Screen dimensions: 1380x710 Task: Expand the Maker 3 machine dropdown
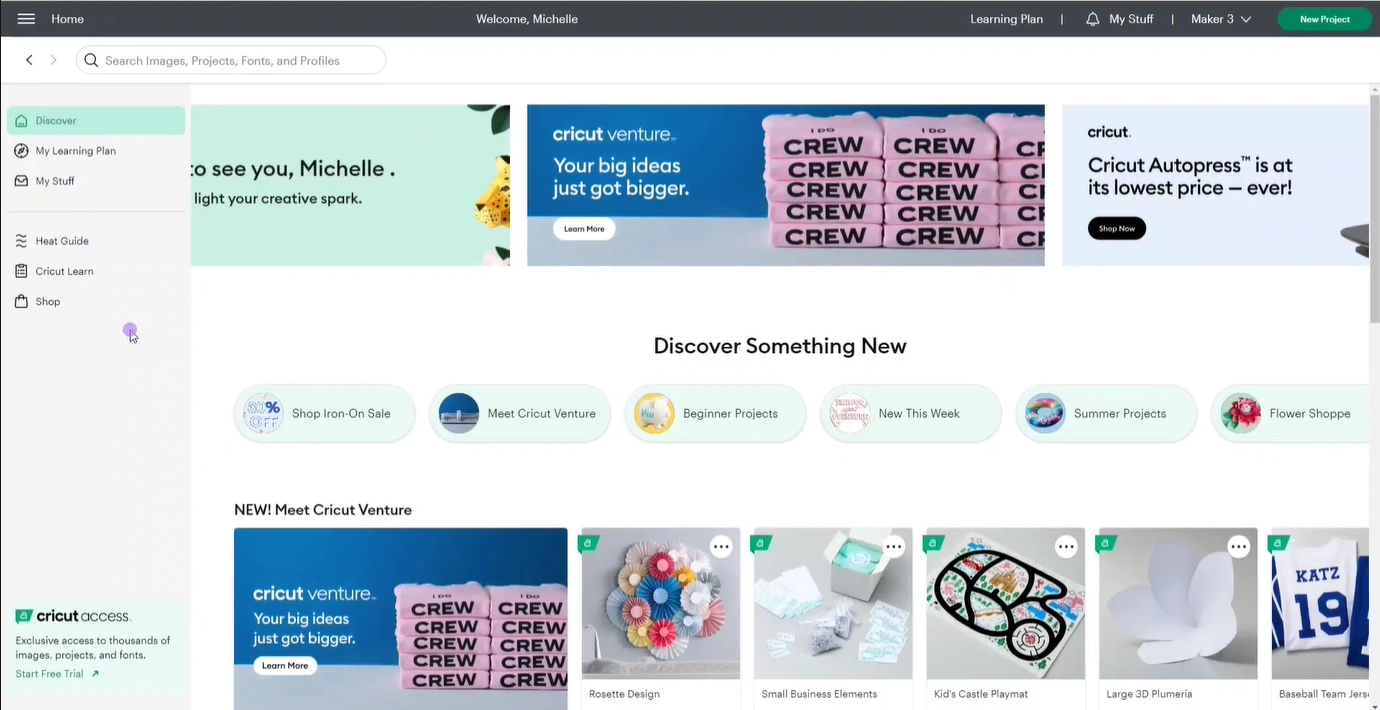[x=1220, y=19]
